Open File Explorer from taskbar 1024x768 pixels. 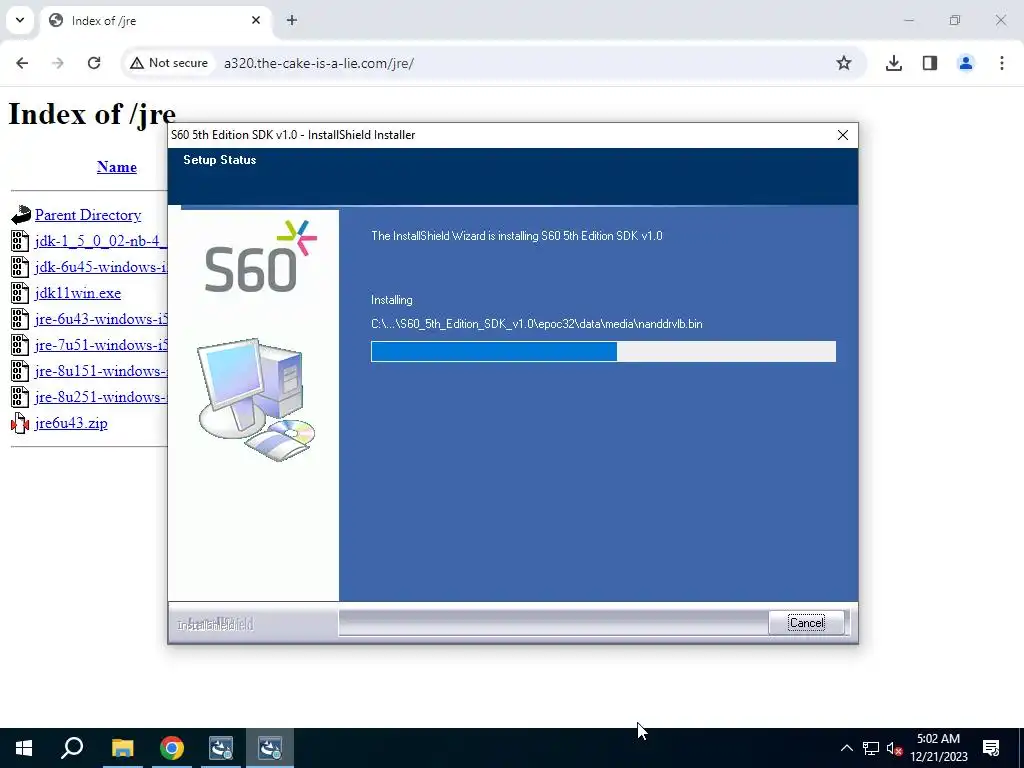point(122,748)
